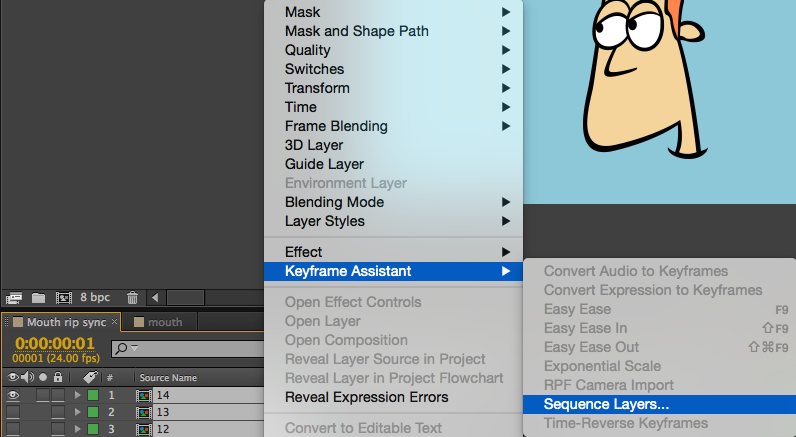Open Mask and Shape Path entry
This screenshot has width=796, height=437.
coord(393,31)
